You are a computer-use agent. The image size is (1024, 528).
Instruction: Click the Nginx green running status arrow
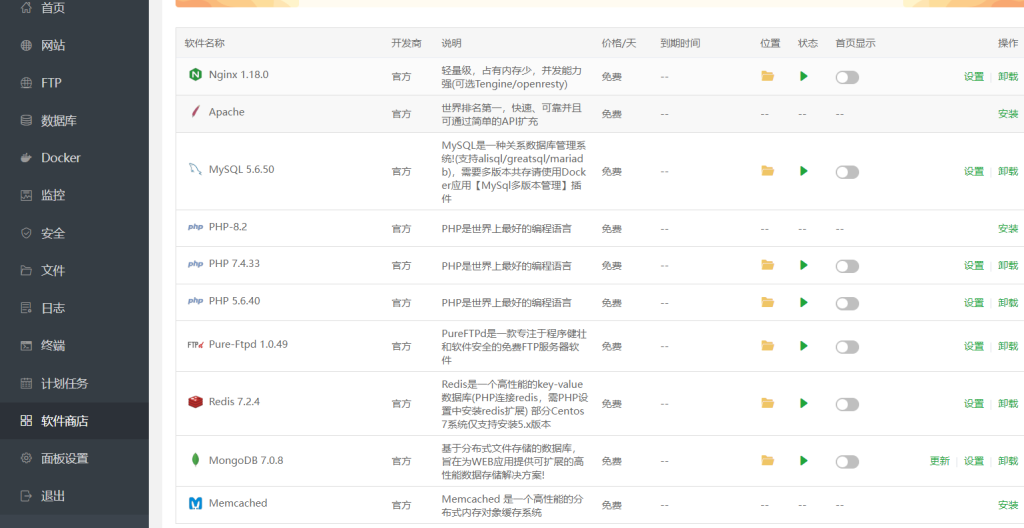pos(803,76)
